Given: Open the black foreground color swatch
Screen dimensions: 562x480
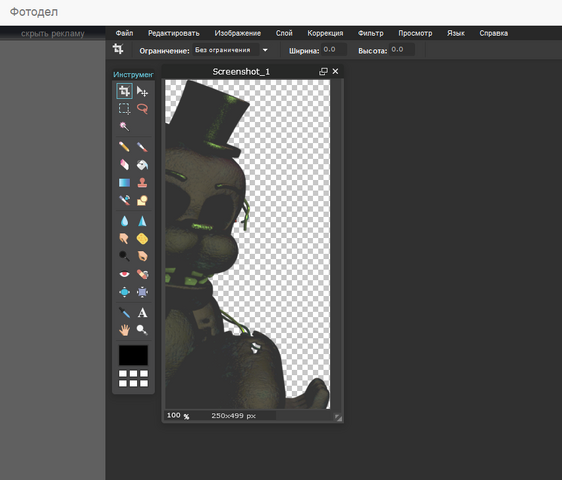Looking at the screenshot, I should [133, 355].
